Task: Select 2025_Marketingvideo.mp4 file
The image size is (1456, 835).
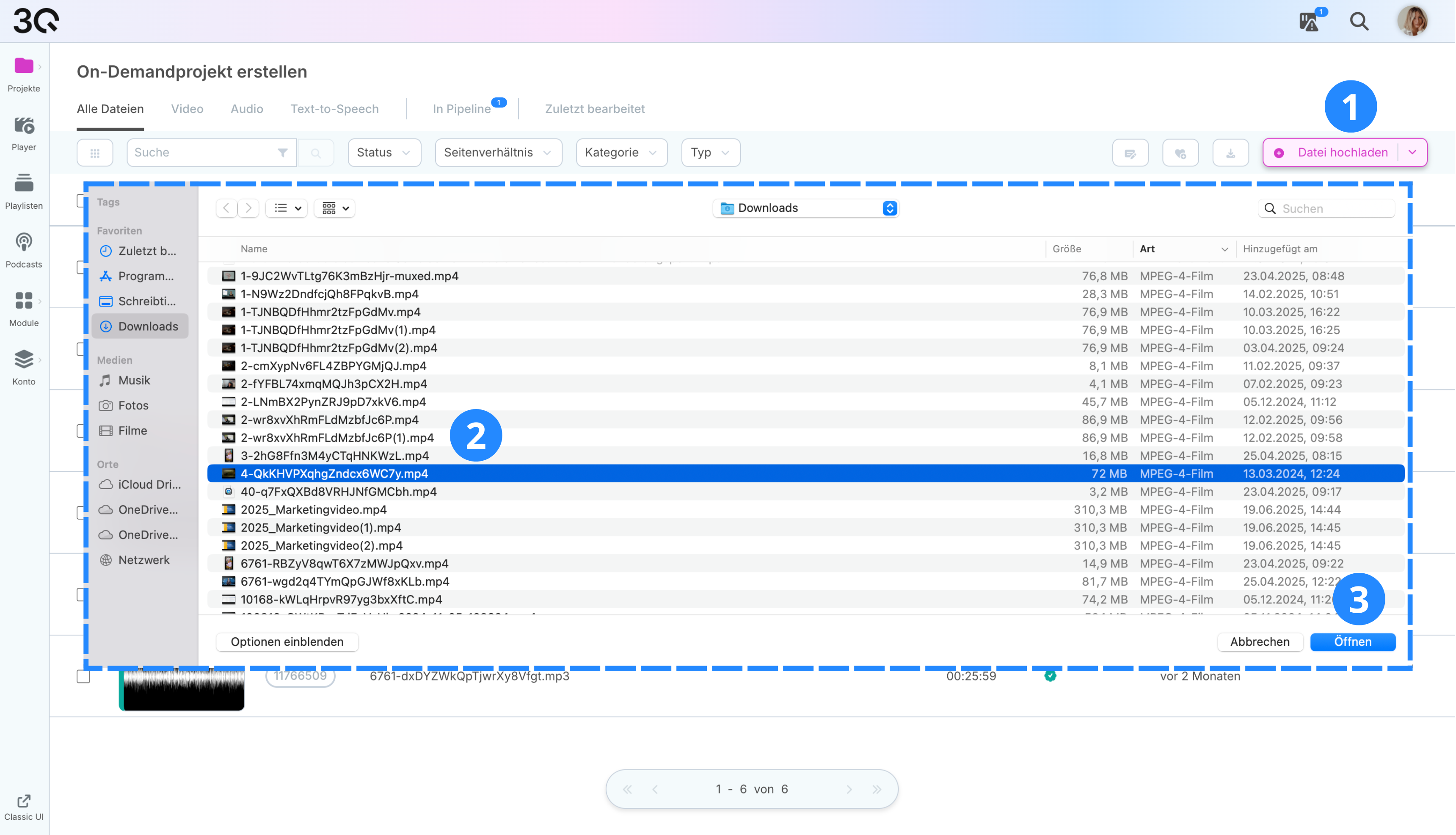Action: pos(314,510)
